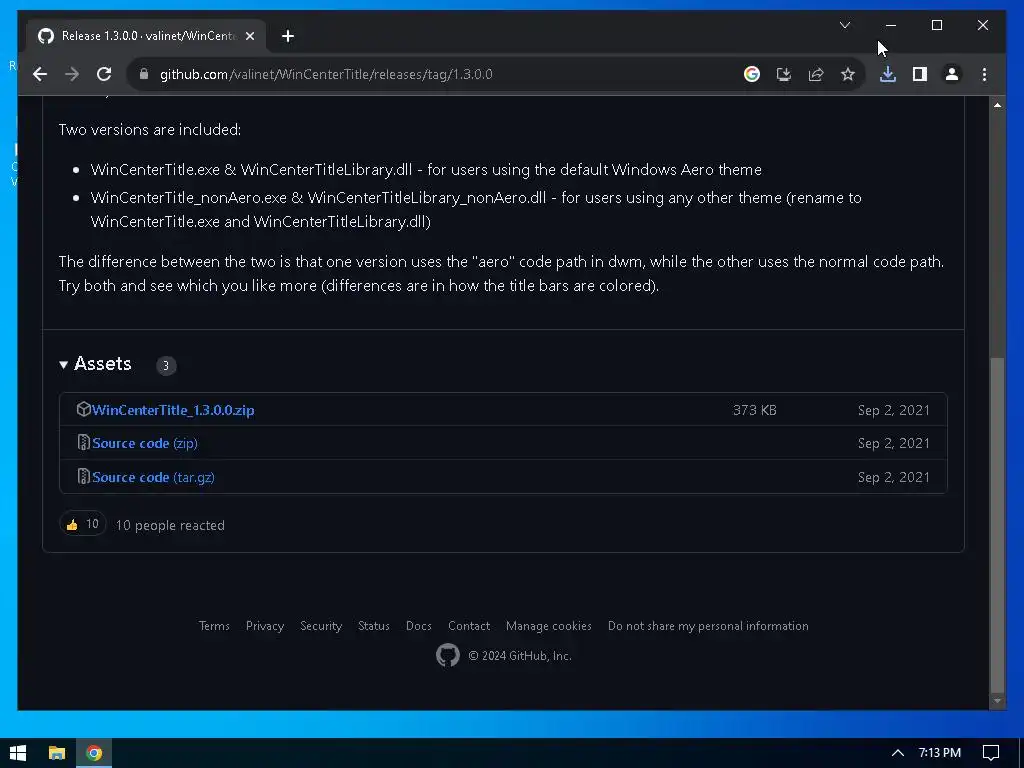The image size is (1024, 768).
Task: Click the file icon beside Source code (tar.gz)
Action: (84, 477)
